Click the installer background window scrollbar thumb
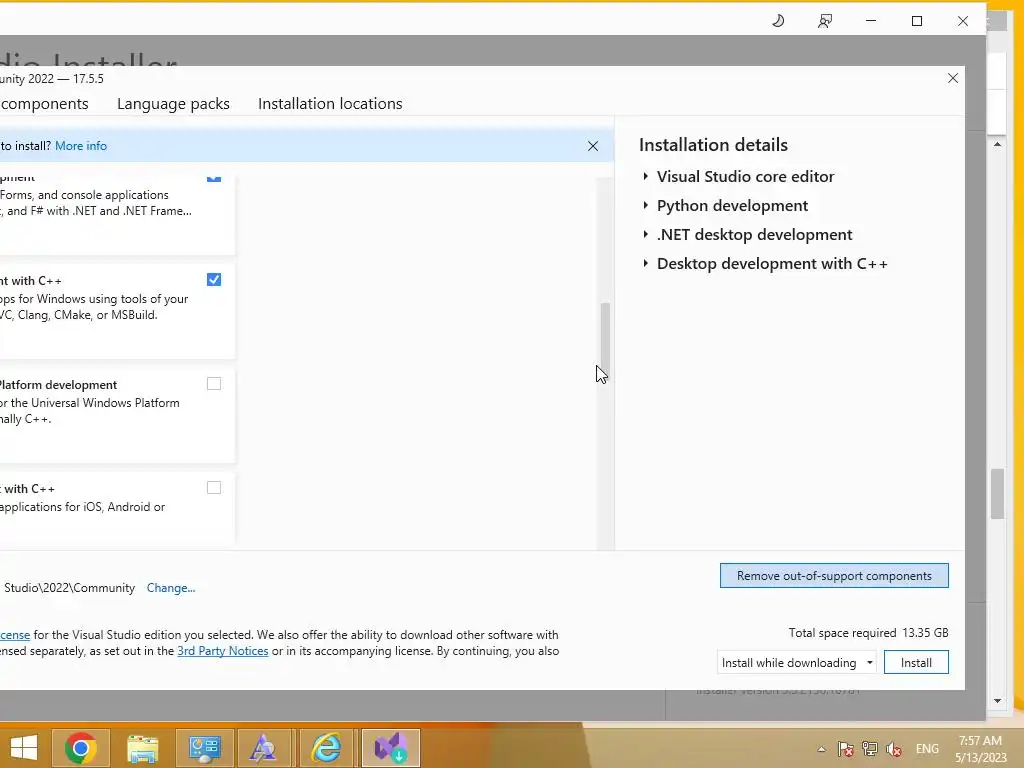This screenshot has width=1024, height=768. [997, 494]
